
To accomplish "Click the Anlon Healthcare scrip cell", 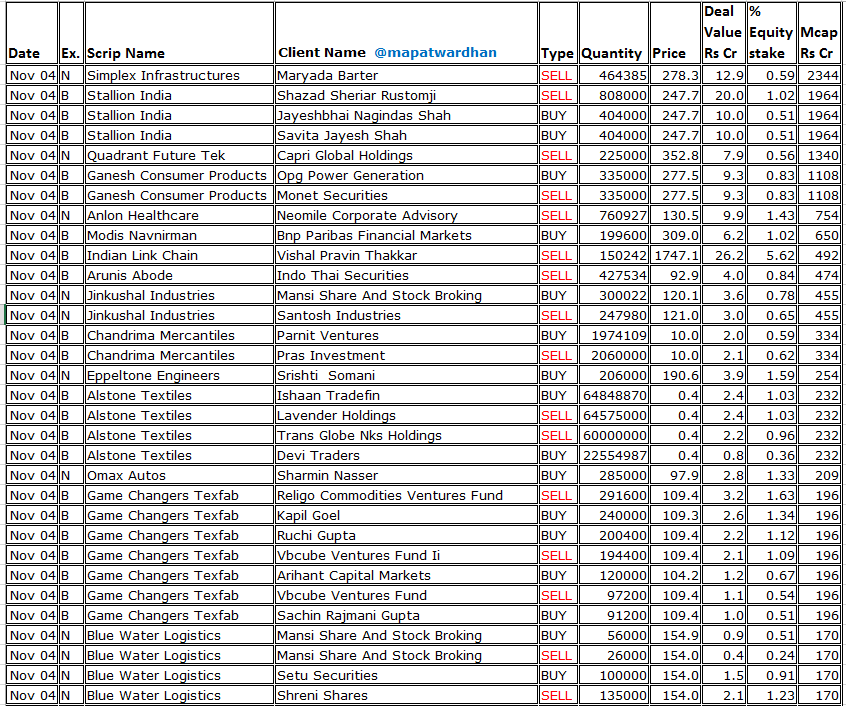I will tap(180, 215).
